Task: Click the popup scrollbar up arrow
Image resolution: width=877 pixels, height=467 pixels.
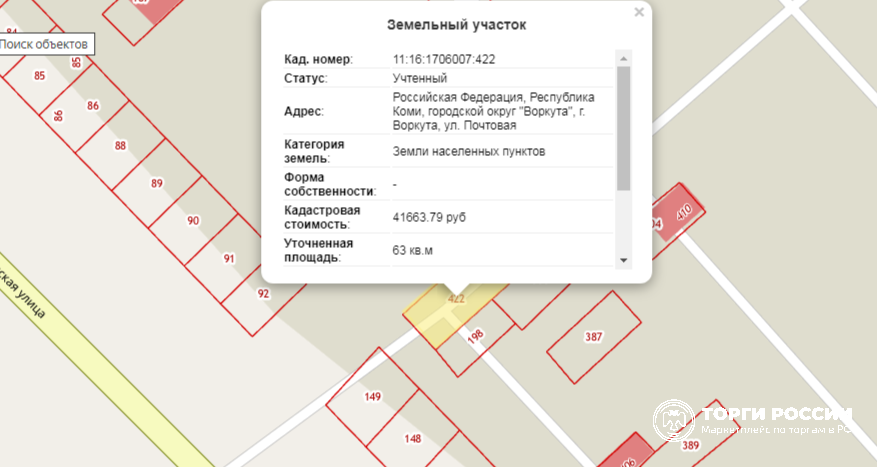Action: coord(623,58)
